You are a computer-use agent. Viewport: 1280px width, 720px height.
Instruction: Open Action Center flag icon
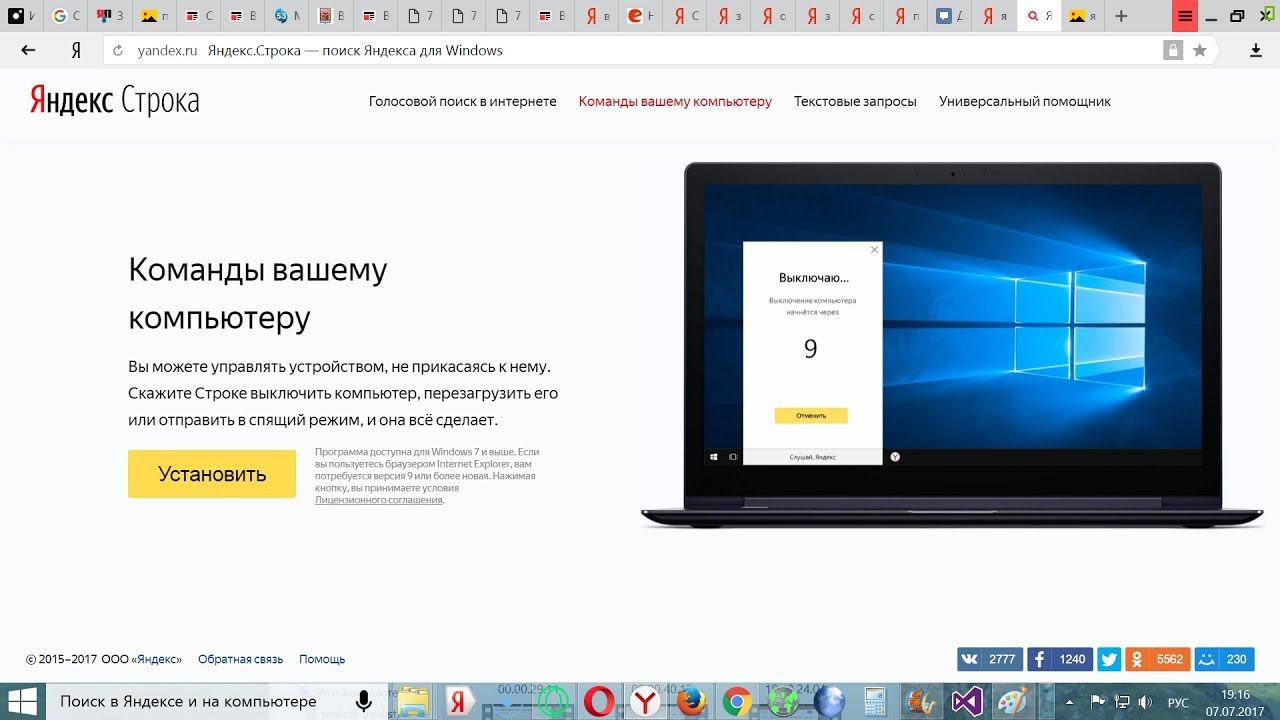pos(1097,701)
